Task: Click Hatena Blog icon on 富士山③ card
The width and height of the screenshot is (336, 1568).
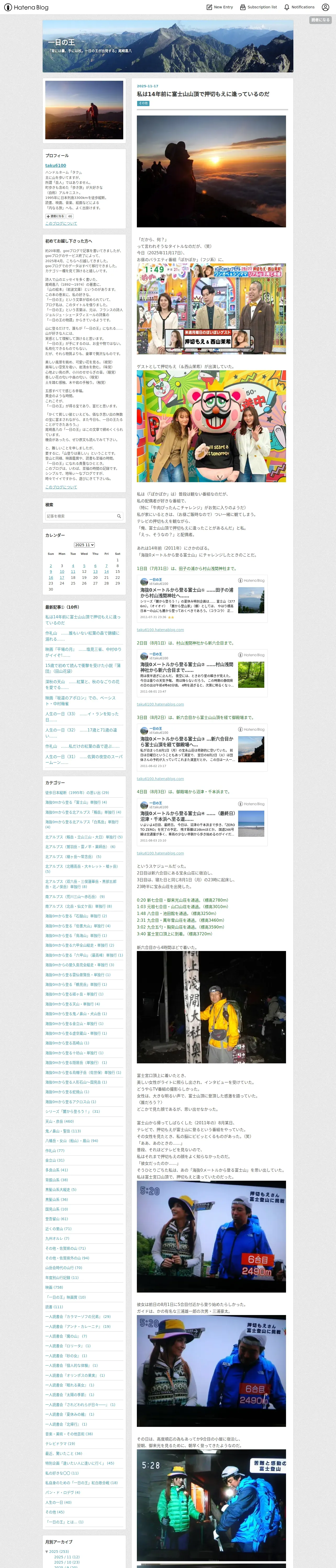Action: coord(251,729)
